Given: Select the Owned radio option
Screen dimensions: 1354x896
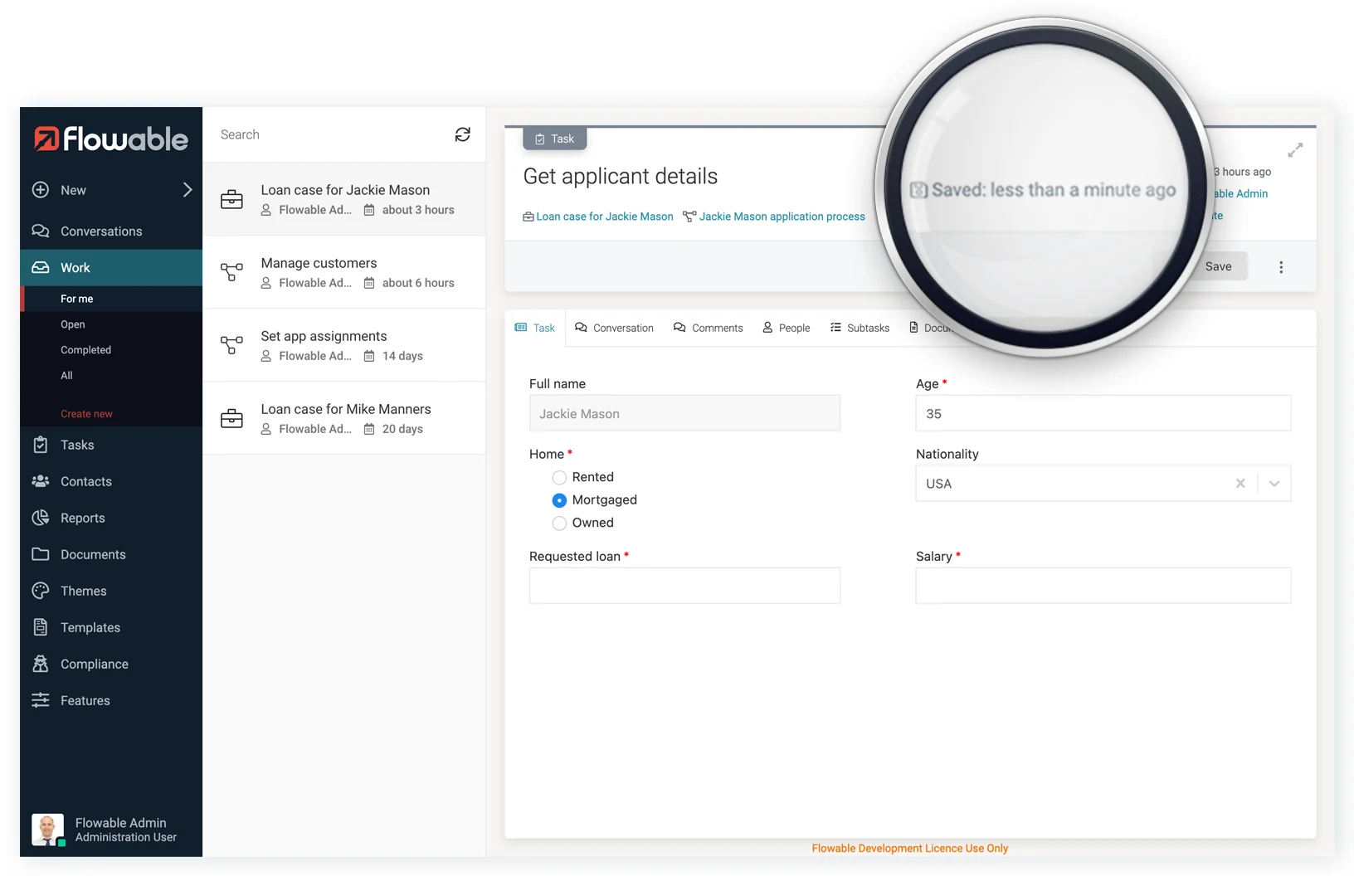Looking at the screenshot, I should 559,523.
